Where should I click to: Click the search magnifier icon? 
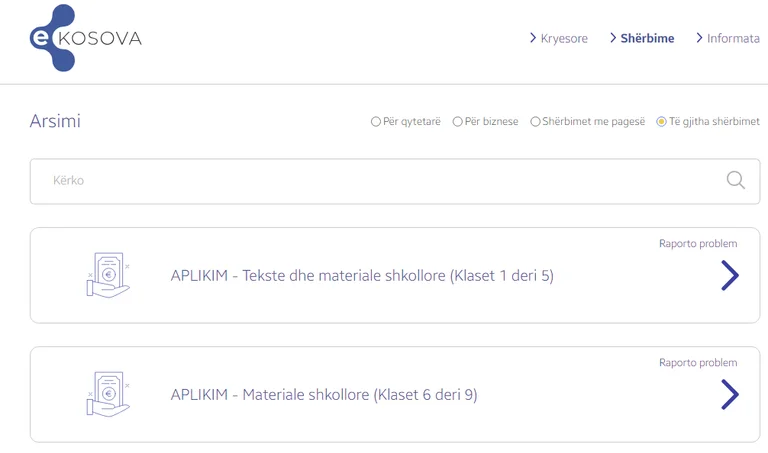(735, 180)
